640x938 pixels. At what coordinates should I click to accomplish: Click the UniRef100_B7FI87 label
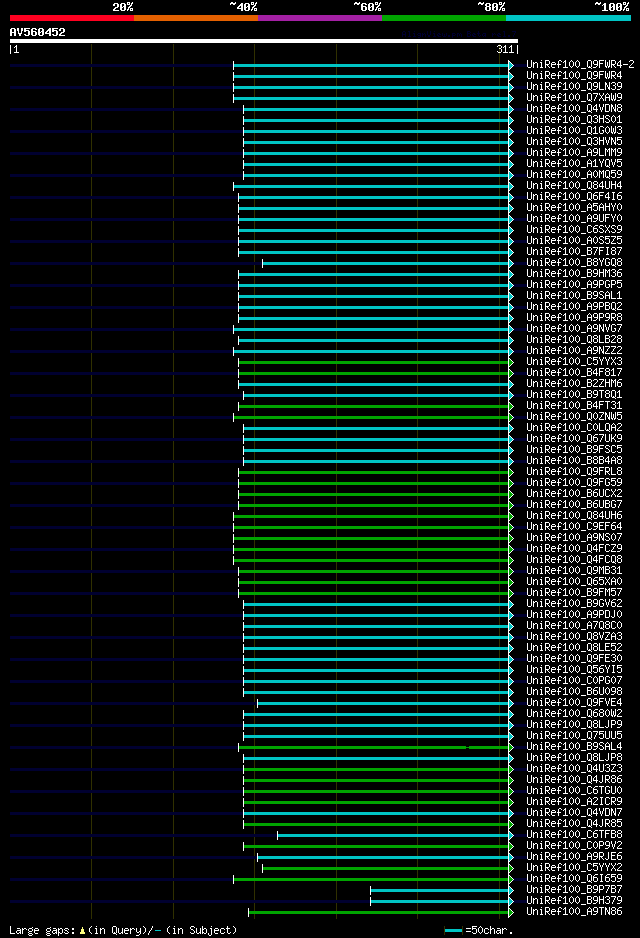(574, 252)
